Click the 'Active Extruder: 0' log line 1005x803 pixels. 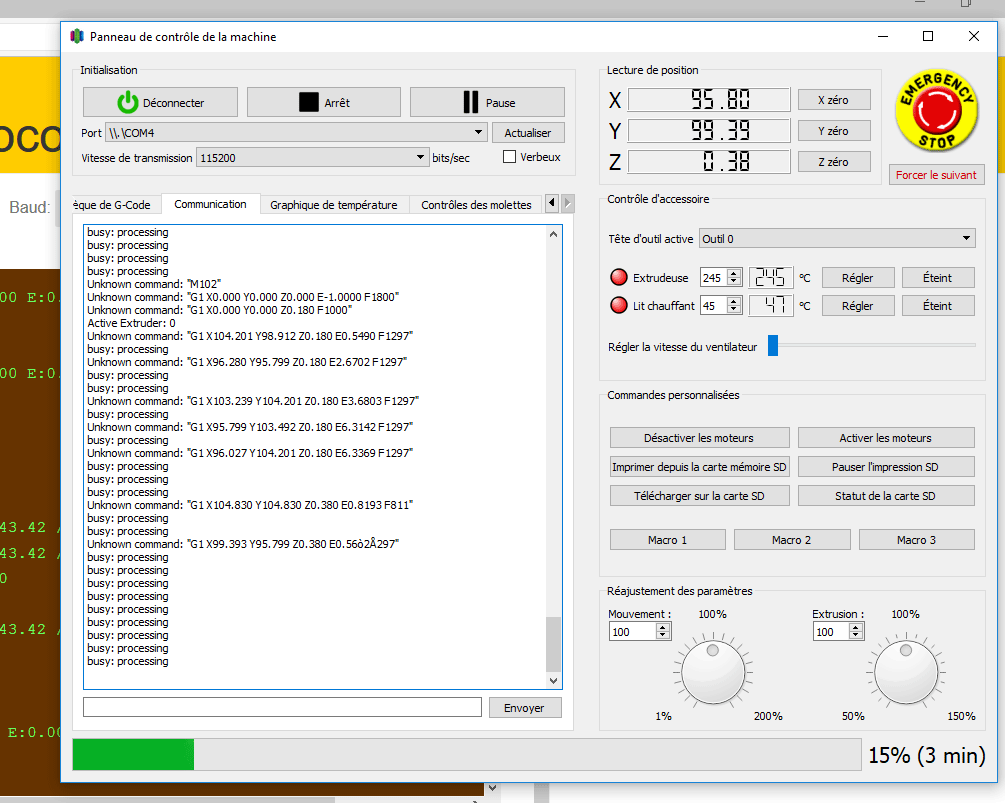click(x=131, y=323)
